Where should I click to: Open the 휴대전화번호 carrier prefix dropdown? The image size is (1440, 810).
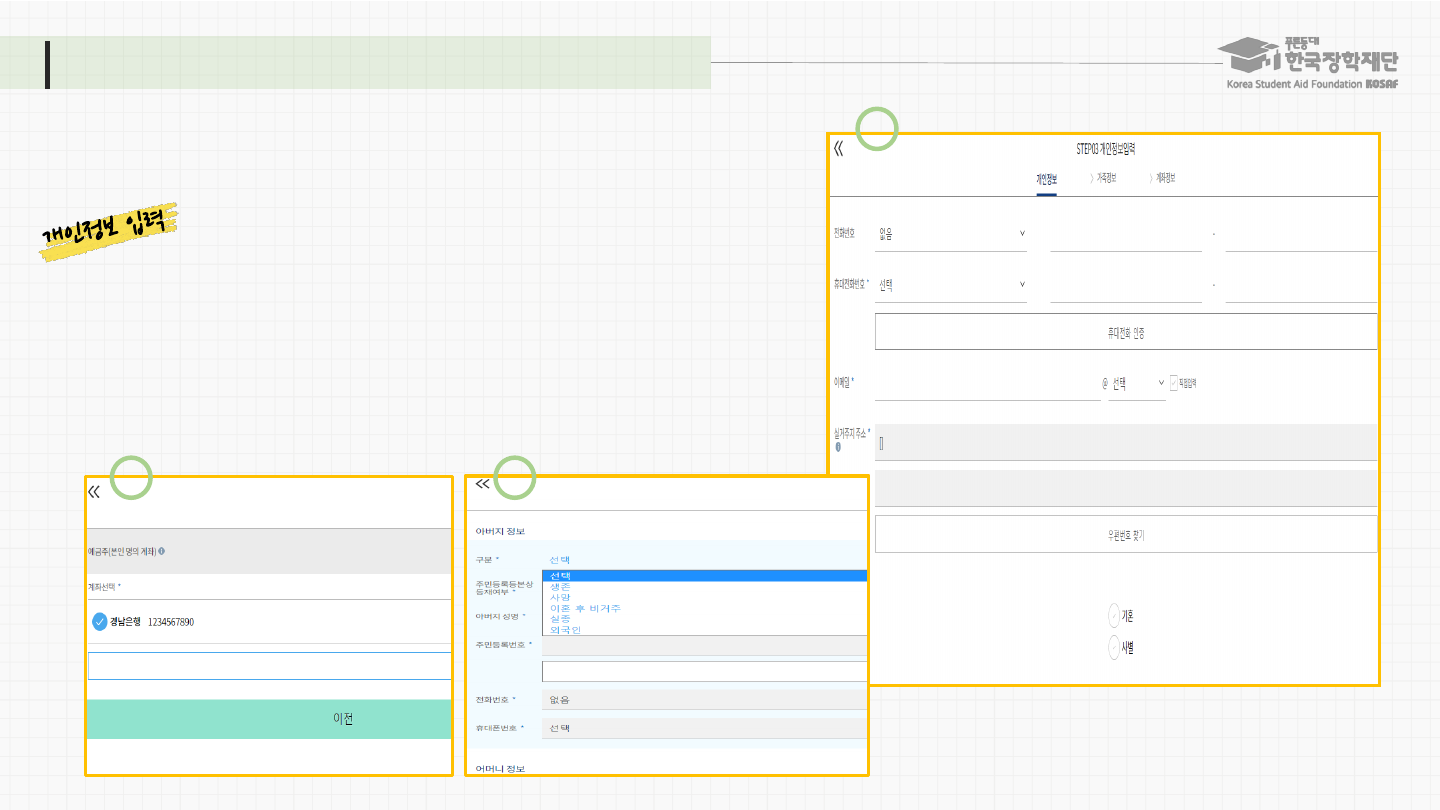pyautogui.click(x=951, y=285)
